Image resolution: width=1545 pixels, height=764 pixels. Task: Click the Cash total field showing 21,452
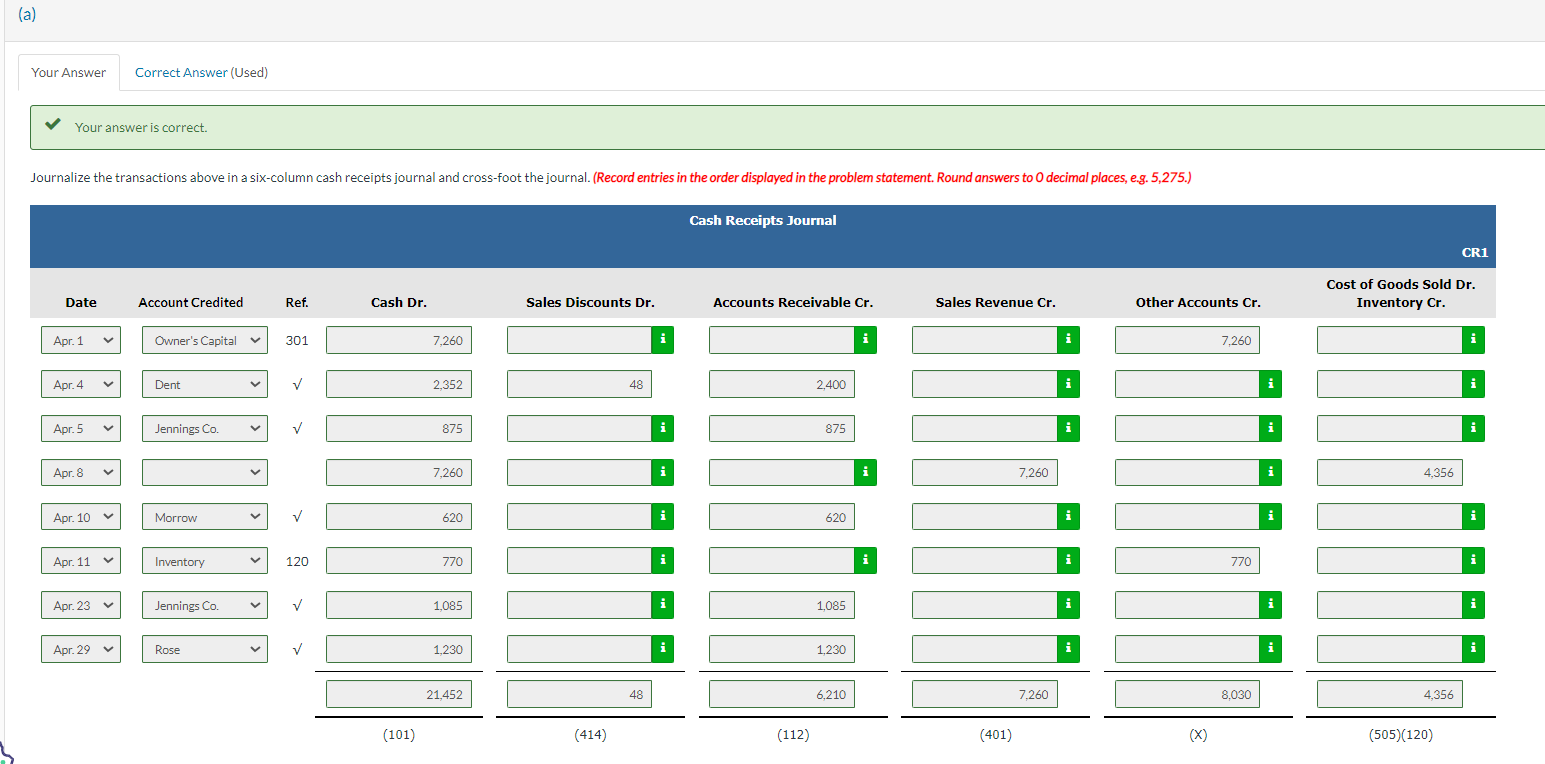[398, 694]
